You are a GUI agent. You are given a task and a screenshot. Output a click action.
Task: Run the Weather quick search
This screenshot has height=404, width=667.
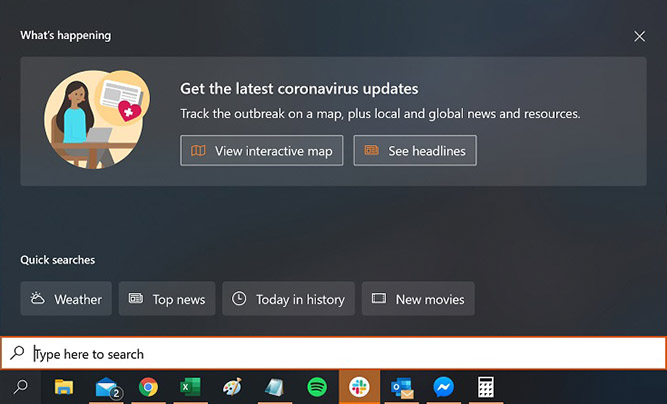pyautogui.click(x=66, y=299)
